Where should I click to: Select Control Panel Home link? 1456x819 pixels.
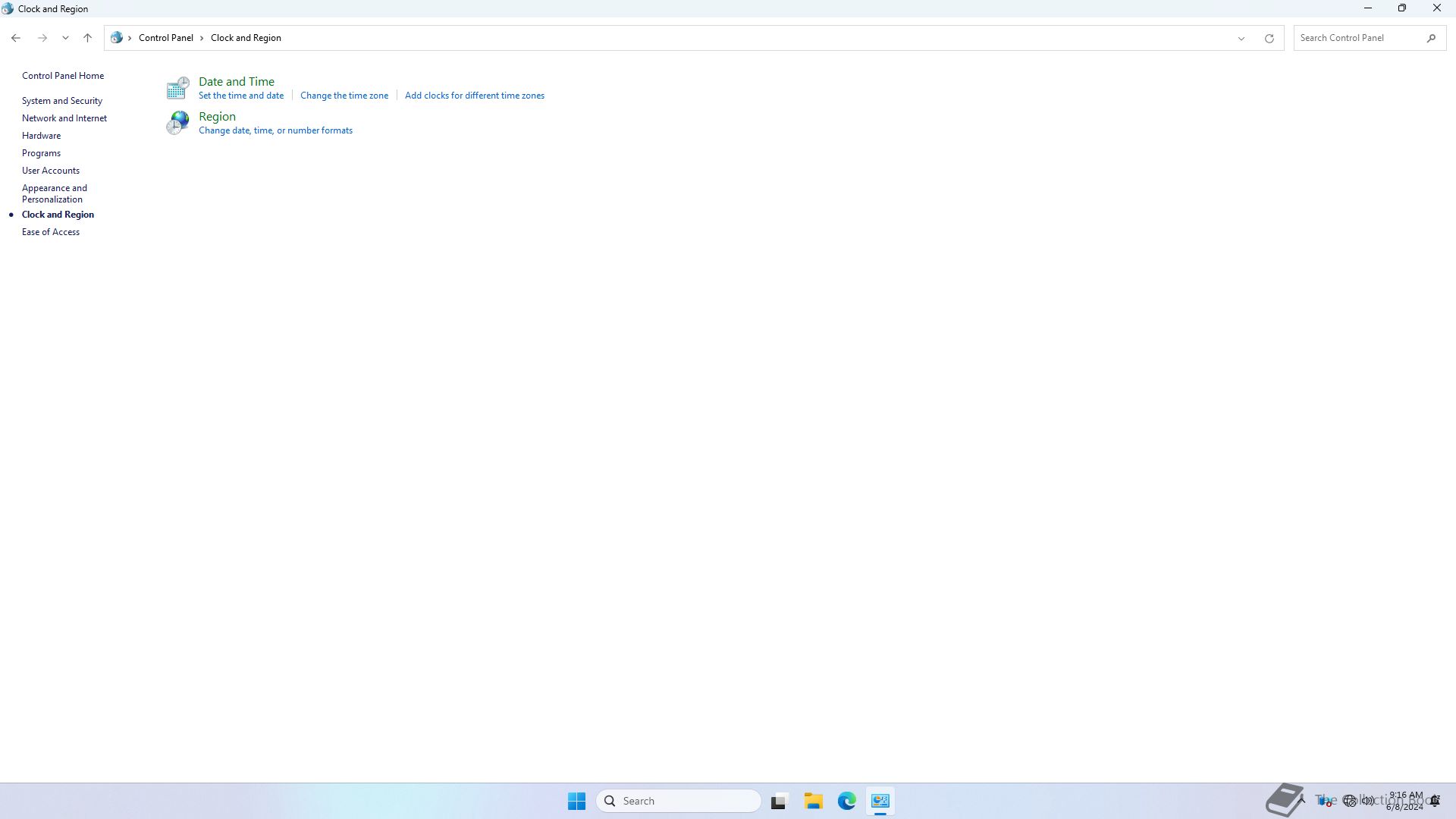click(x=63, y=76)
